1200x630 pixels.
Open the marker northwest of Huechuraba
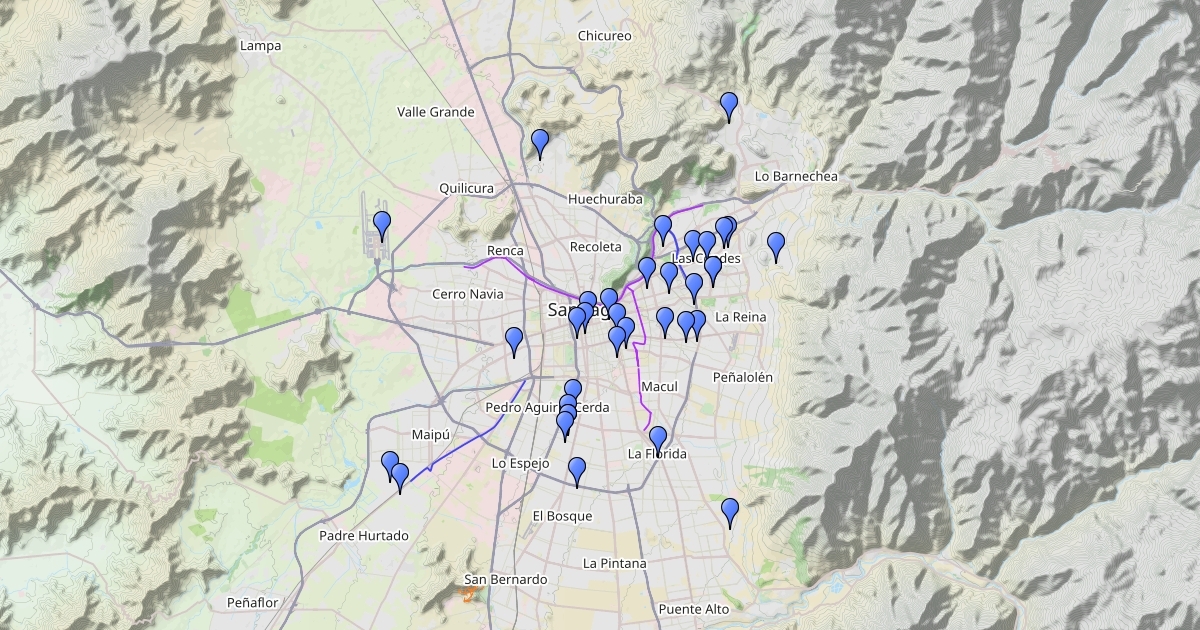coord(540,143)
